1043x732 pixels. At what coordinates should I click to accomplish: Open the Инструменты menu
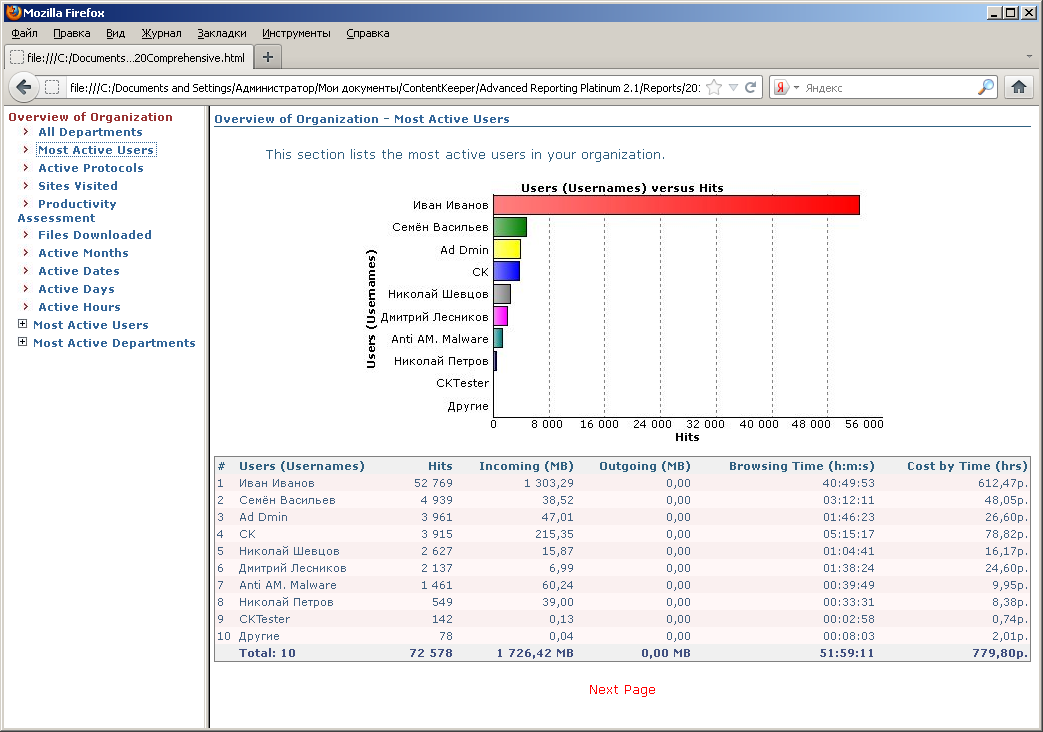click(296, 33)
